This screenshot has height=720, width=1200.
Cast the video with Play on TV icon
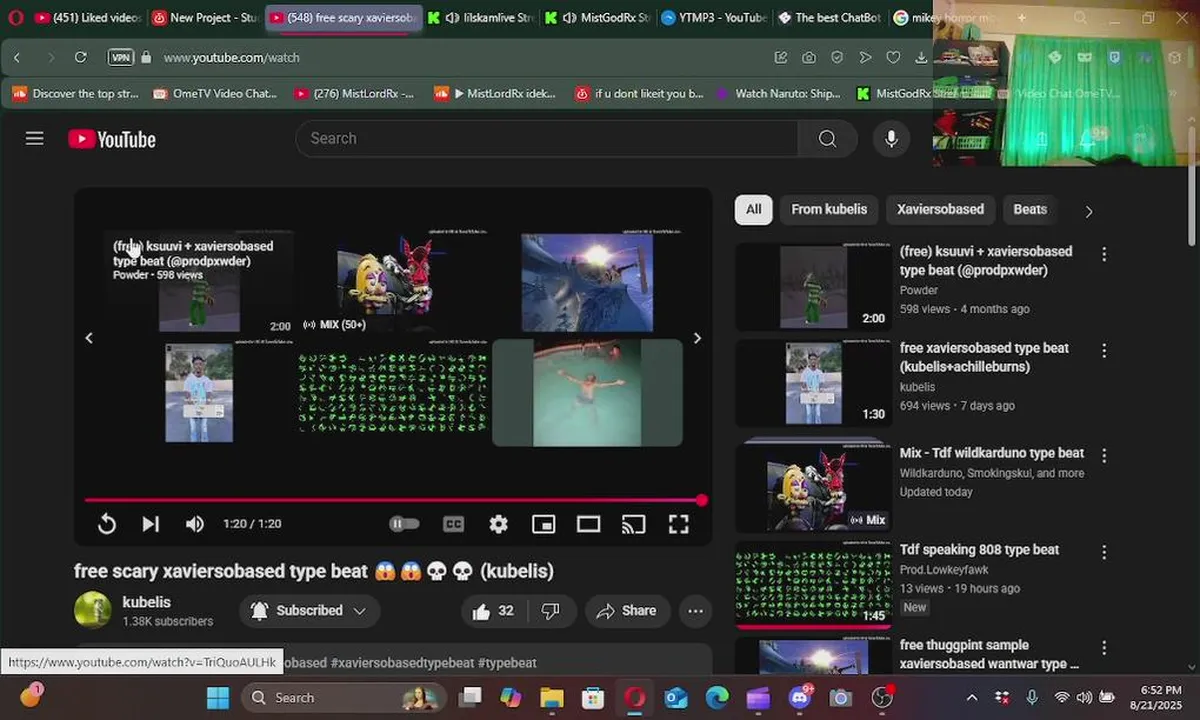[x=633, y=524]
